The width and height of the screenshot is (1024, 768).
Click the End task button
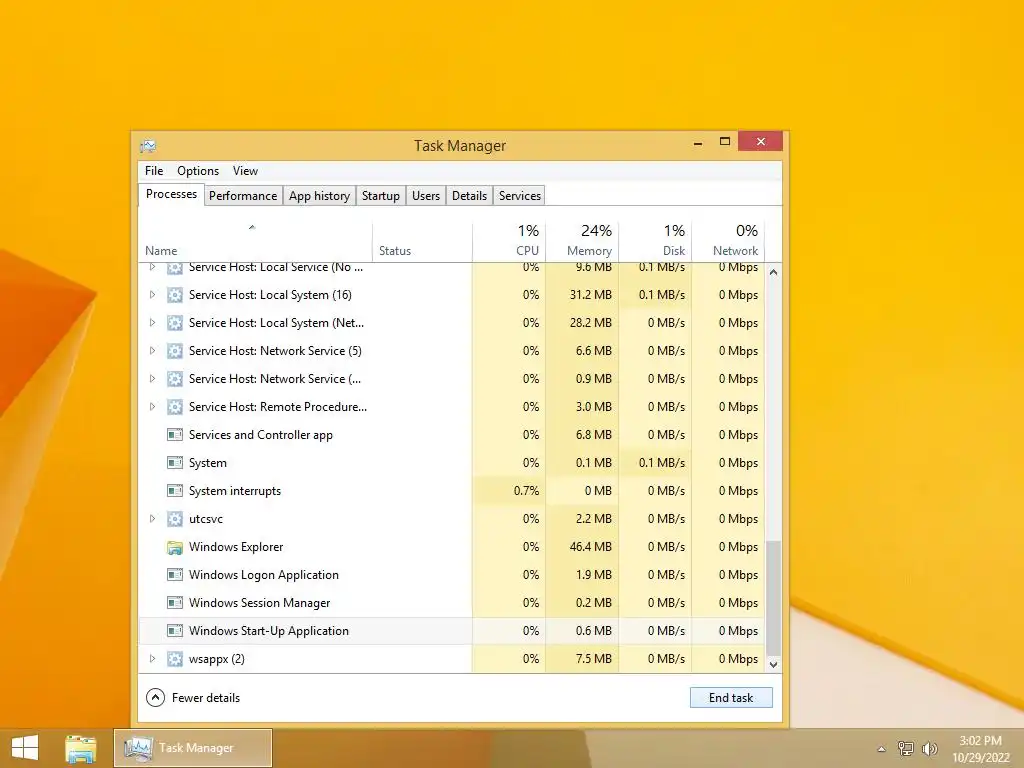[731, 697]
